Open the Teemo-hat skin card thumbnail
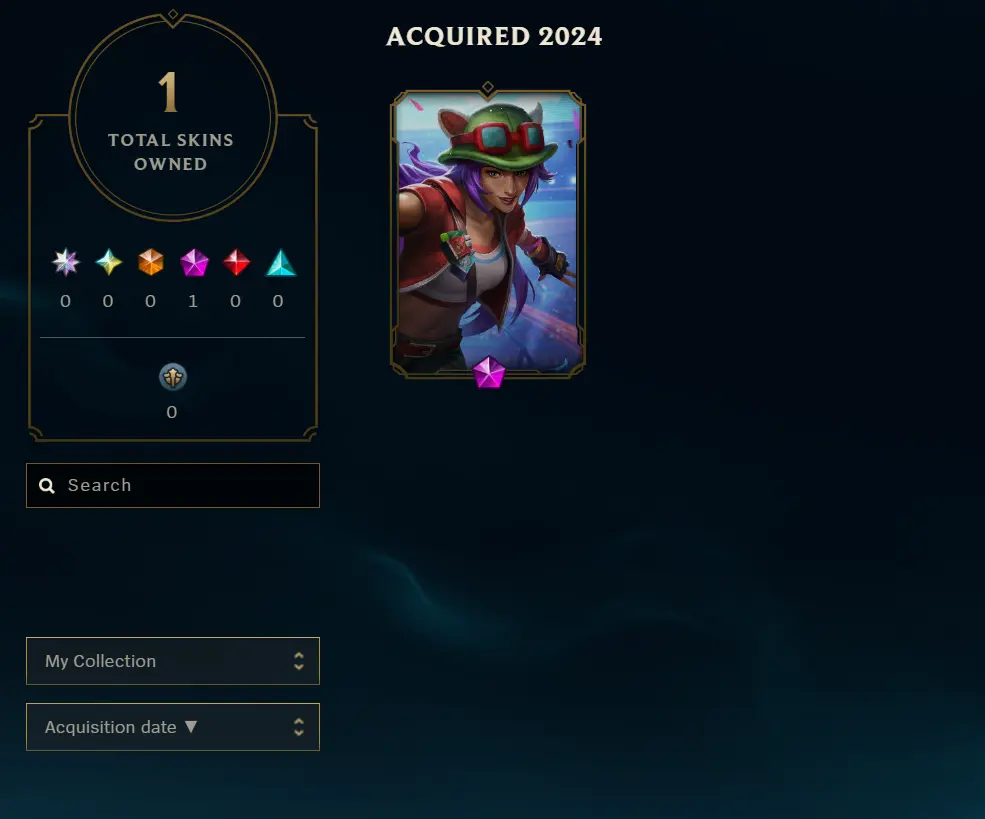 click(488, 234)
